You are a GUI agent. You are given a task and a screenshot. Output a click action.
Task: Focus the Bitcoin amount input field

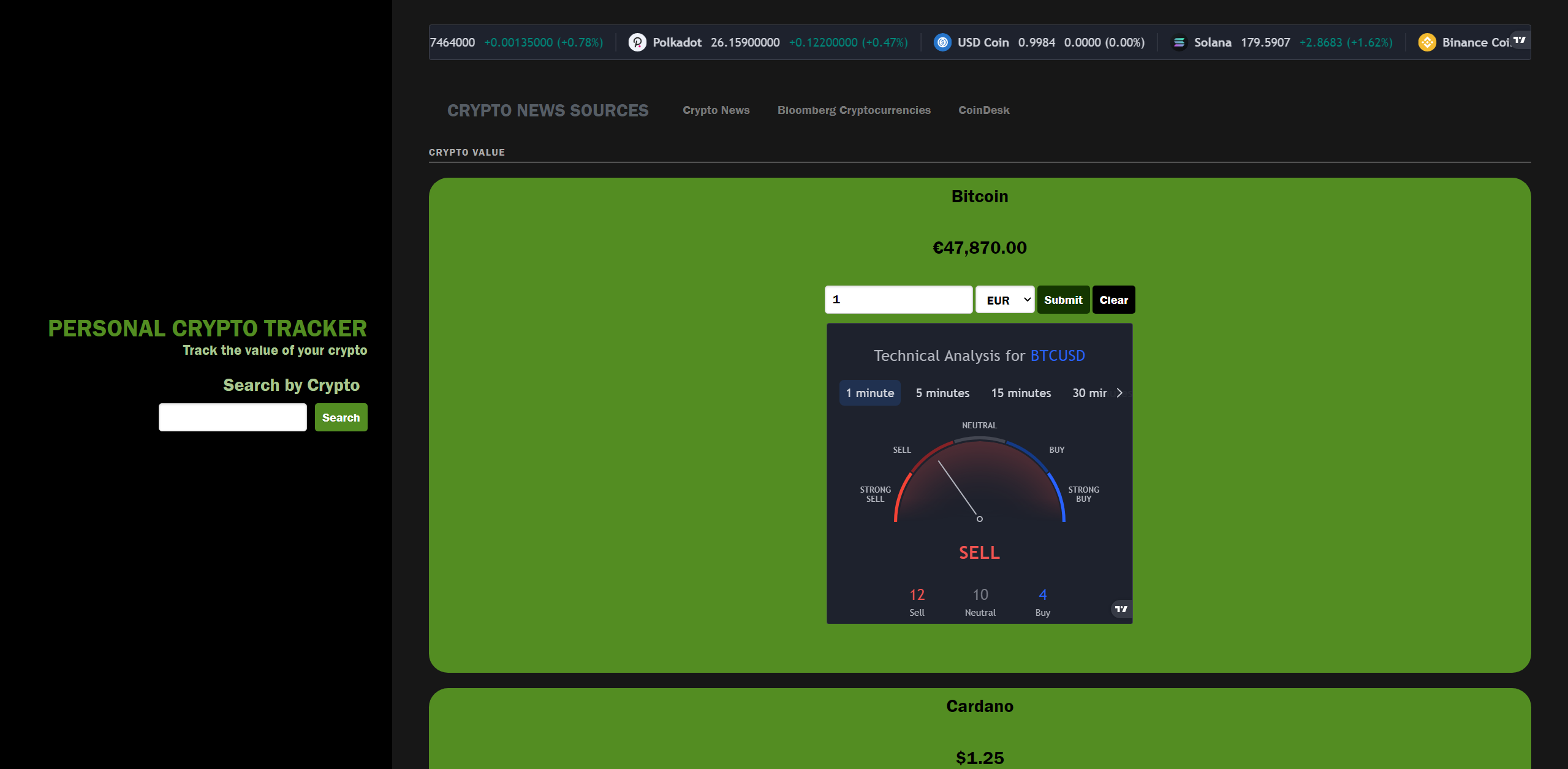pos(898,300)
